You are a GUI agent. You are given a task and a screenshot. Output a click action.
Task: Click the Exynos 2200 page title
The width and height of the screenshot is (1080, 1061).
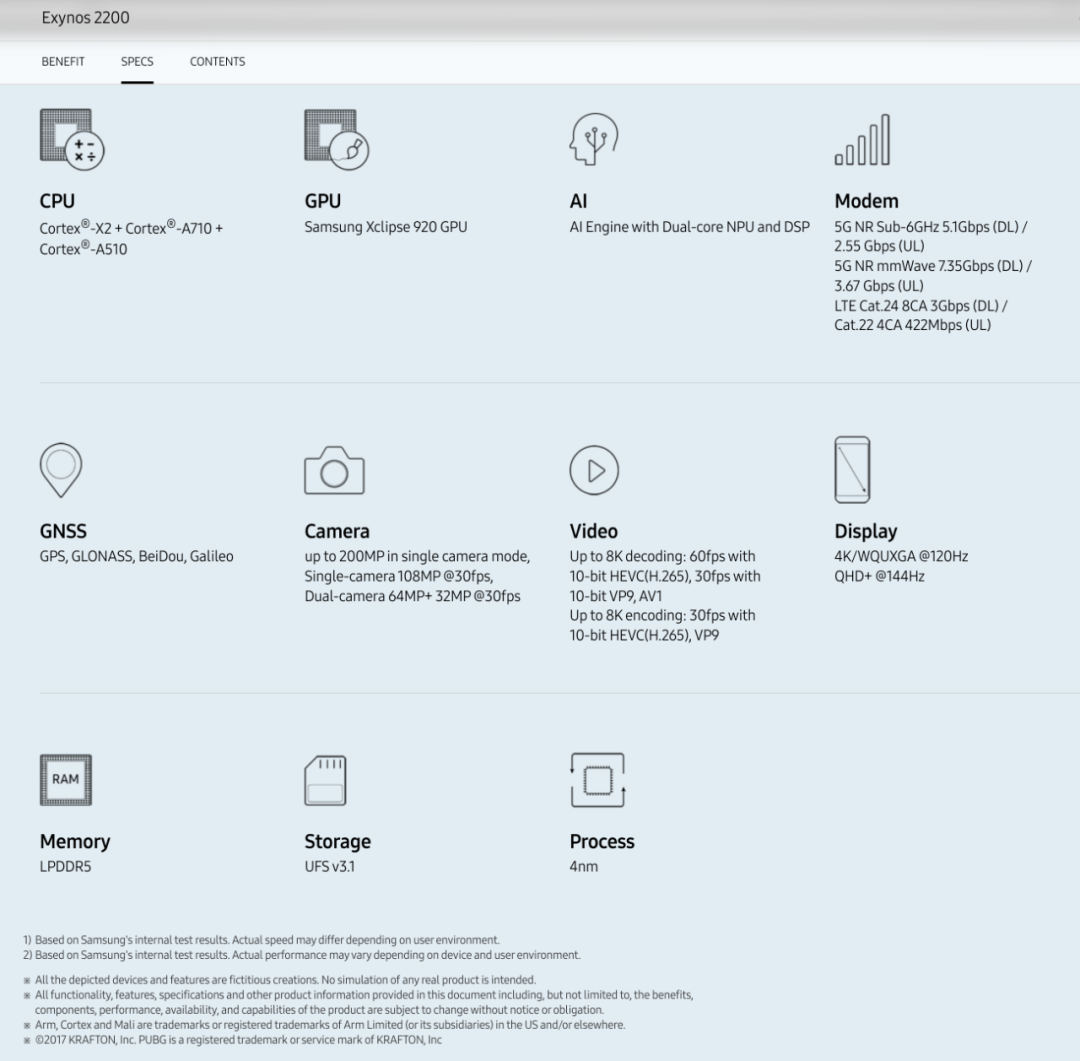point(85,18)
